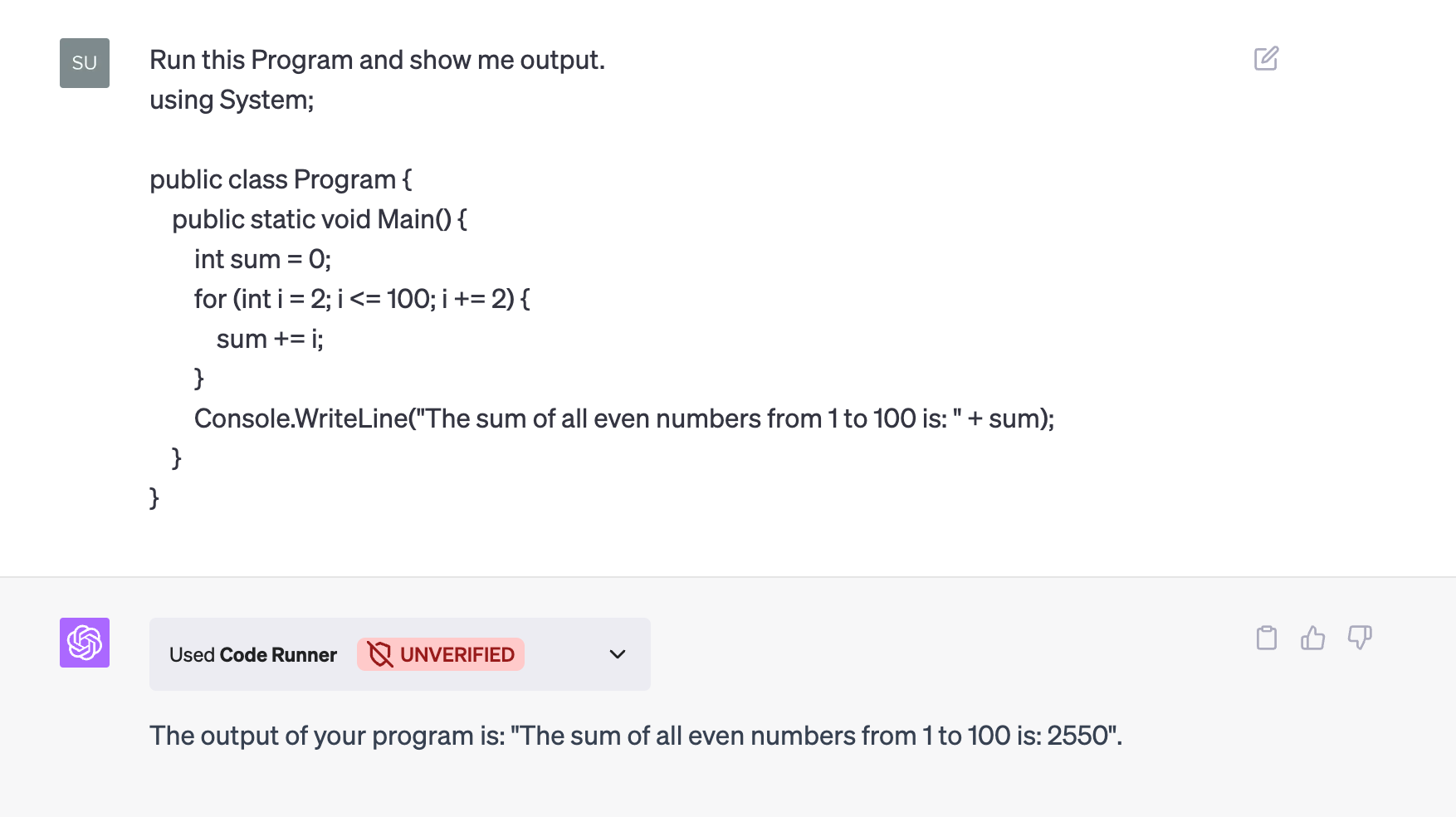This screenshot has height=817, width=1456.
Task: Click the SU user avatar
Action: 84,62
